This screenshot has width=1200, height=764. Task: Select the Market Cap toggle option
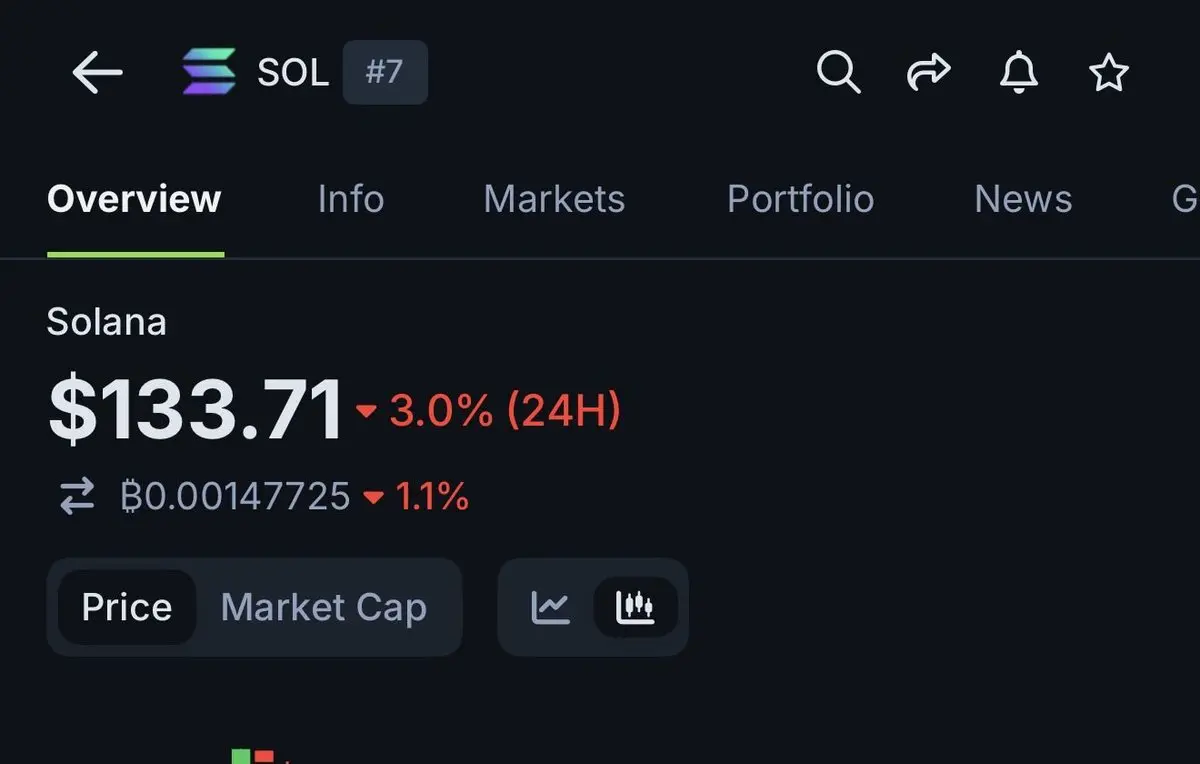click(x=323, y=607)
